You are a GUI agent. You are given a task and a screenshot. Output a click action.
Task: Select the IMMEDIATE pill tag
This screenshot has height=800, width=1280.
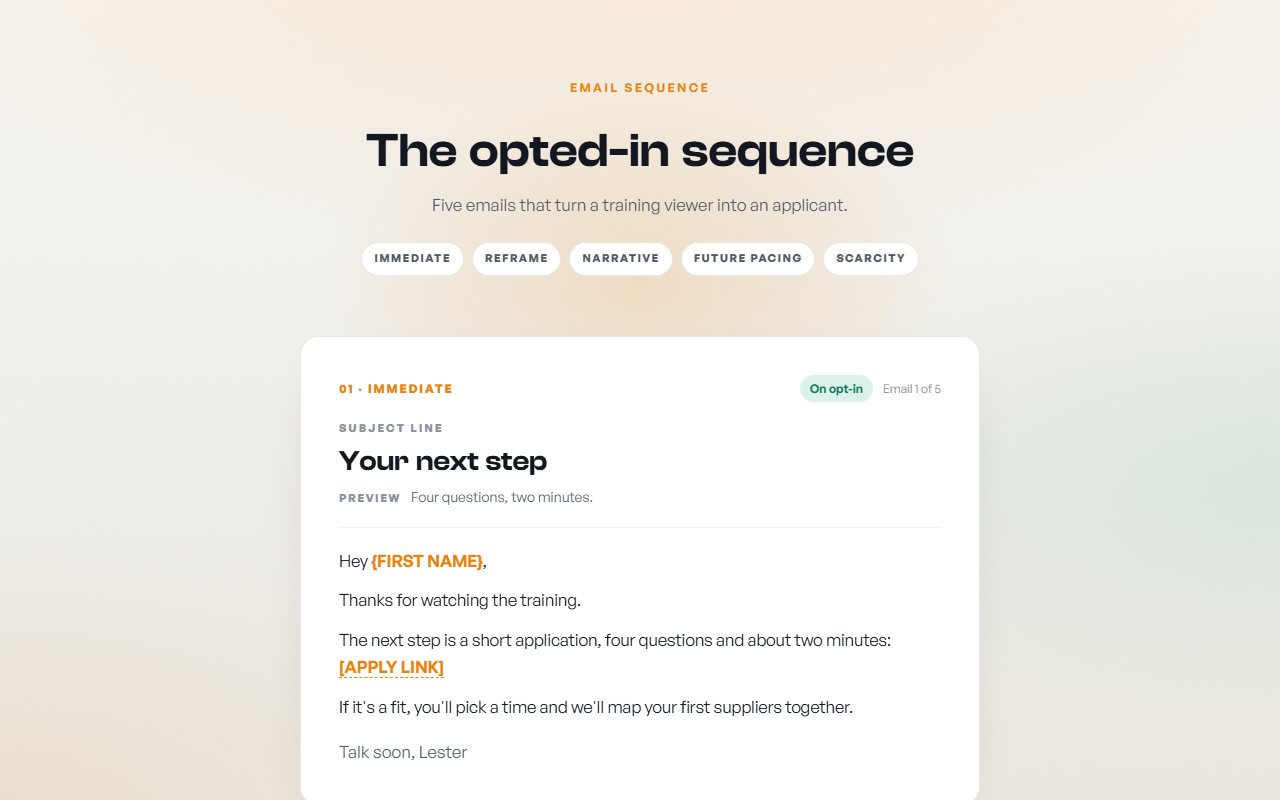(x=412, y=259)
